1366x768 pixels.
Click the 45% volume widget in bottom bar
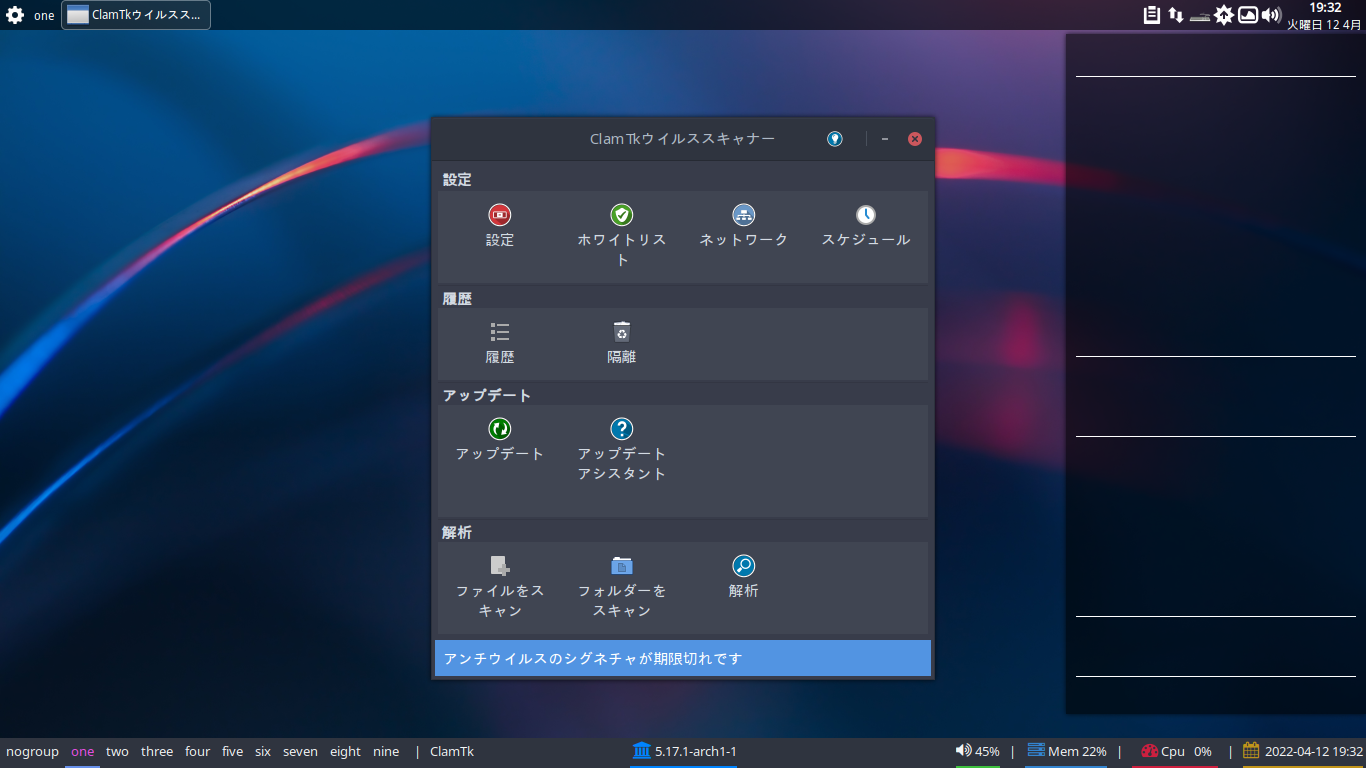(978, 751)
